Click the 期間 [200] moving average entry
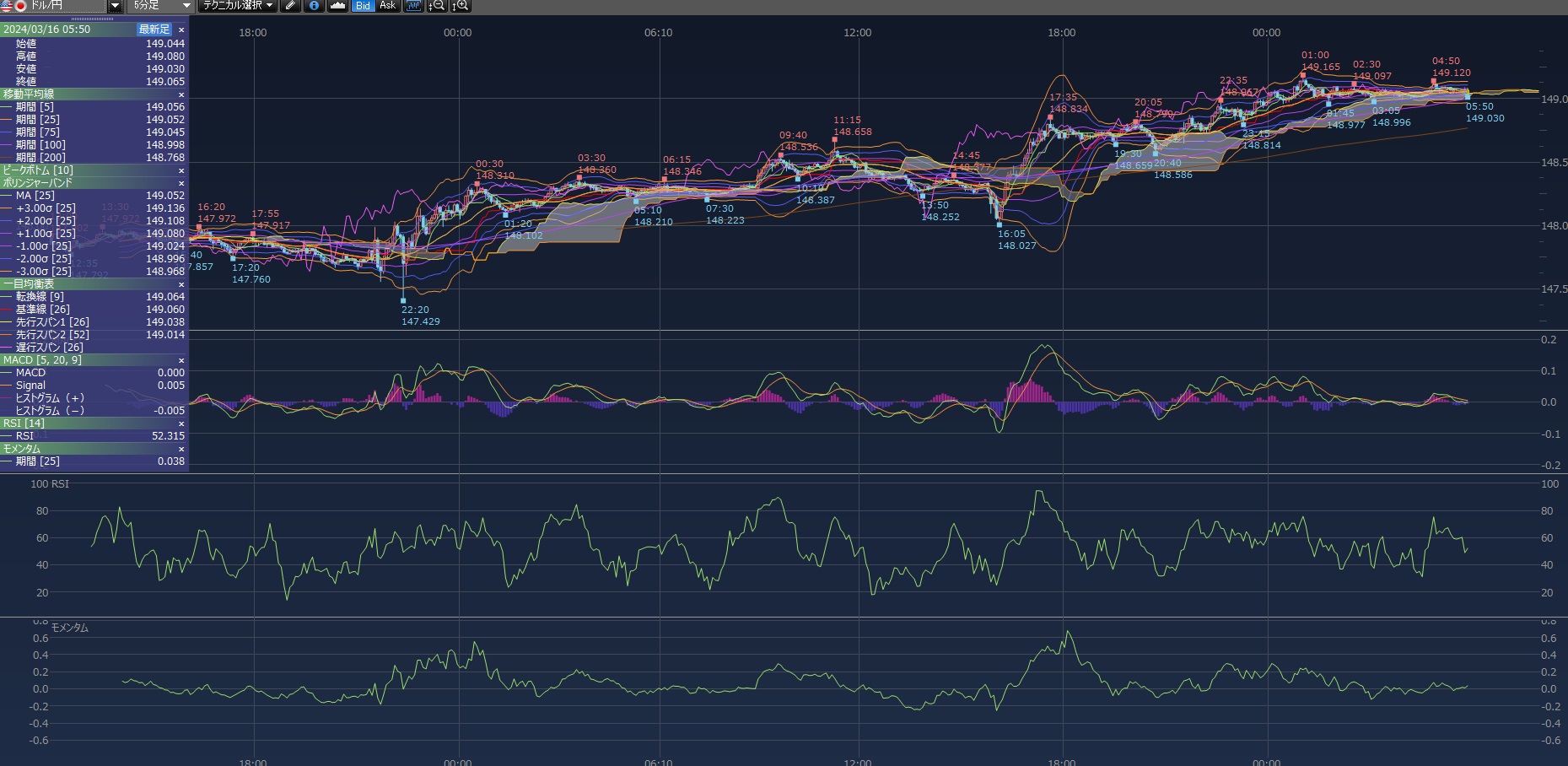The width and height of the screenshot is (1568, 766). pyautogui.click(x=40, y=158)
